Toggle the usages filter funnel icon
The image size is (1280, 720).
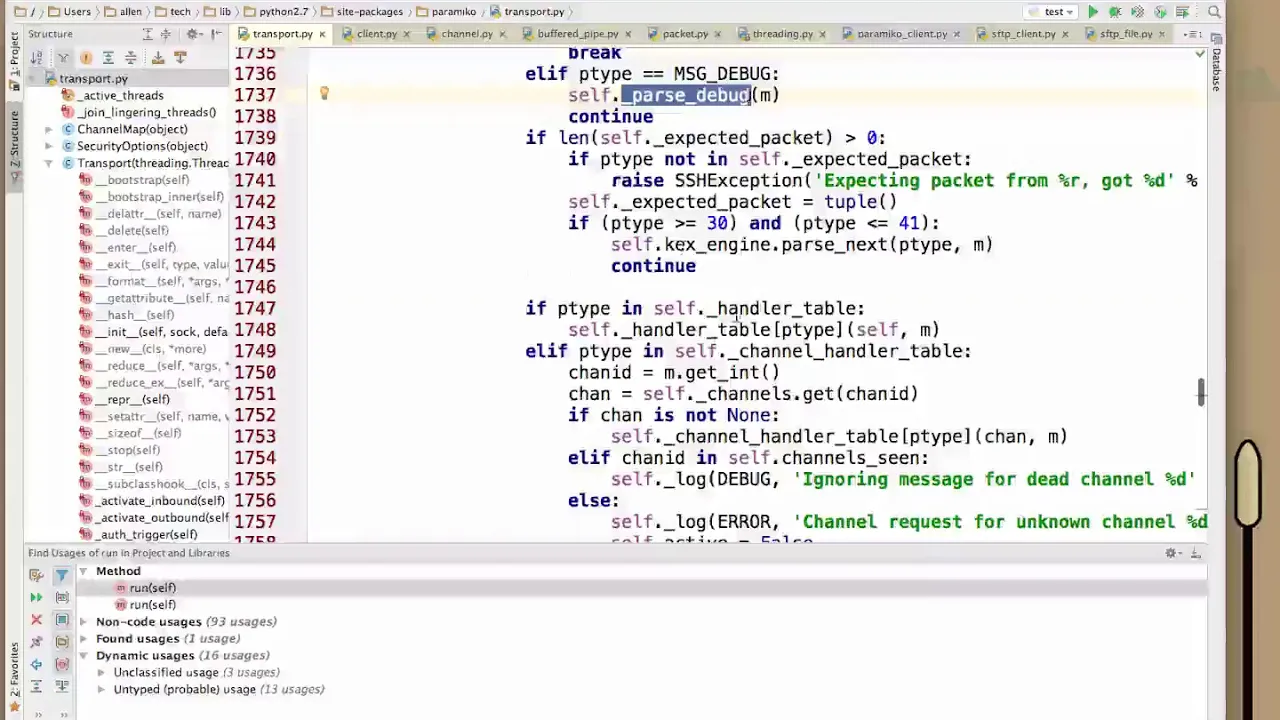pyautogui.click(x=62, y=575)
